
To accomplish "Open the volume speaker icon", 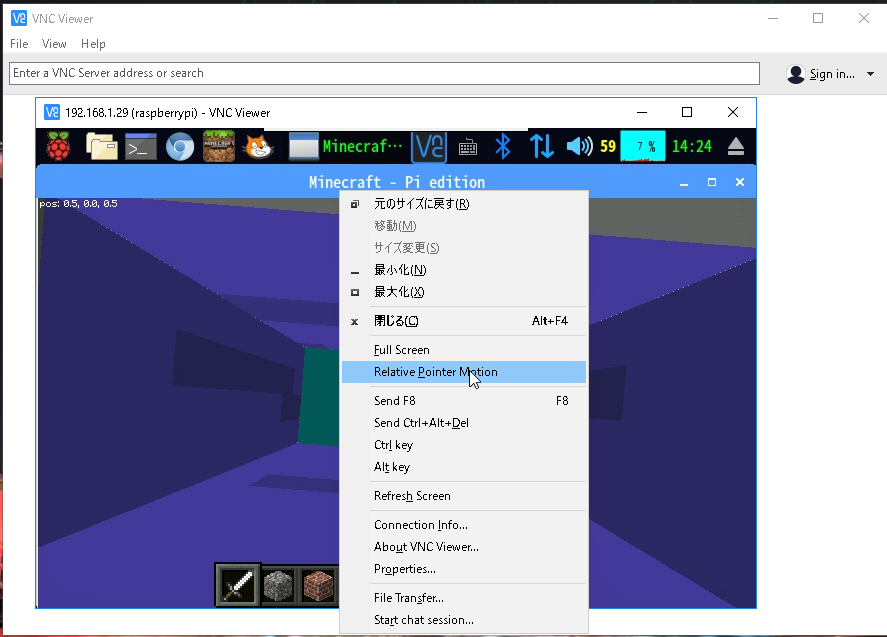I will [x=580, y=147].
